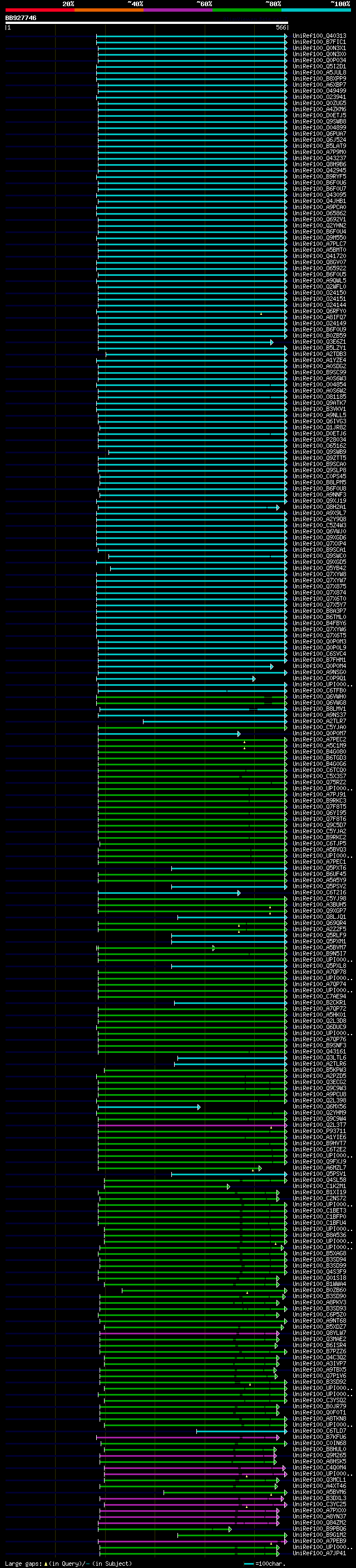
Task: Select the query name BB927746
Action: pos(21,18)
